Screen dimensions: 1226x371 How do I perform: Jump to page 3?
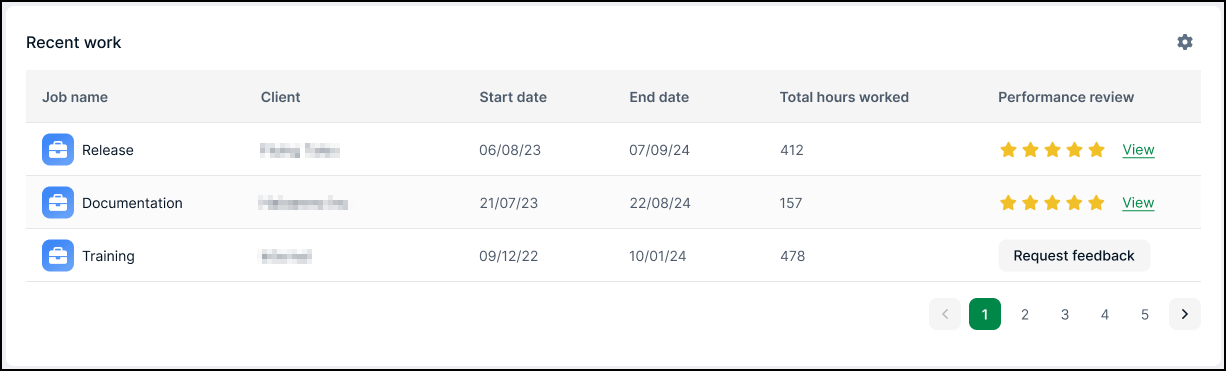(1065, 314)
